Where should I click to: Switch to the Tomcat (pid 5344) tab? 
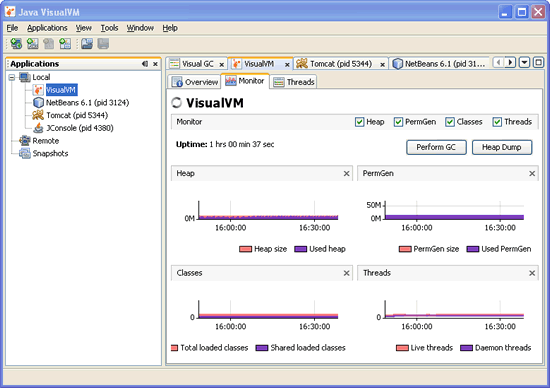[x=341, y=64]
